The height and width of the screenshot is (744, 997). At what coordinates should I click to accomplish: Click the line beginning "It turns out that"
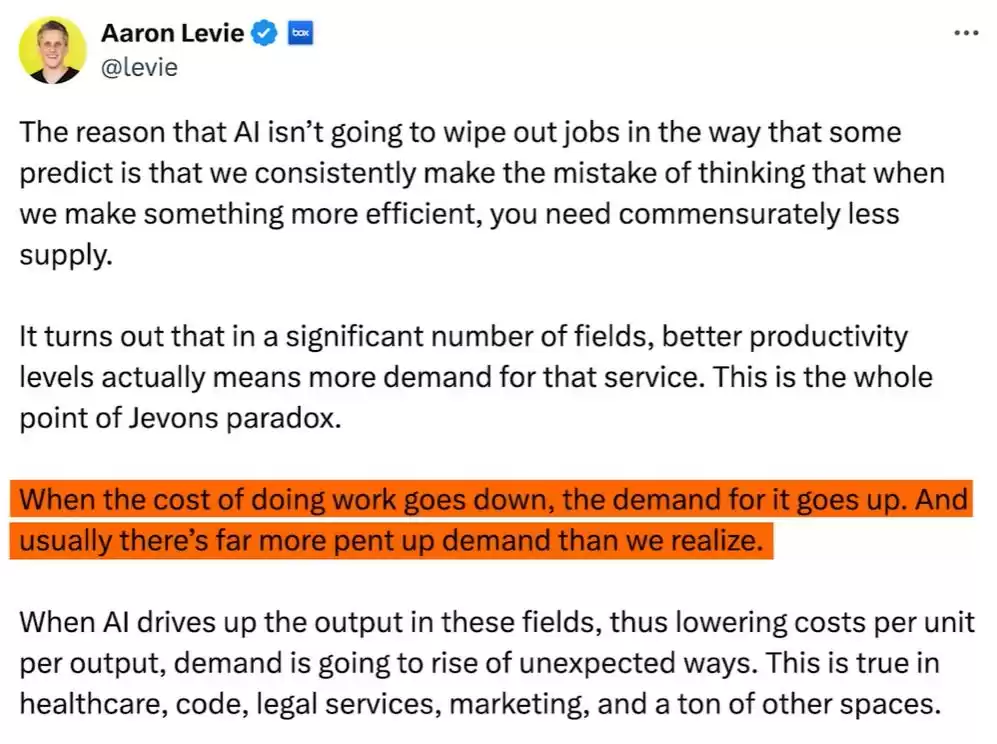pyautogui.click(x=464, y=336)
